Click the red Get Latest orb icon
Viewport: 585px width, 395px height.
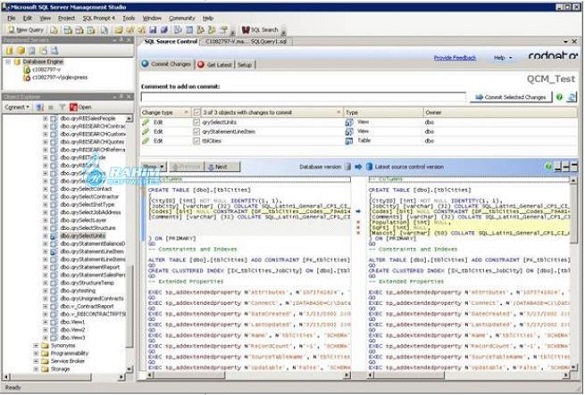click(201, 65)
